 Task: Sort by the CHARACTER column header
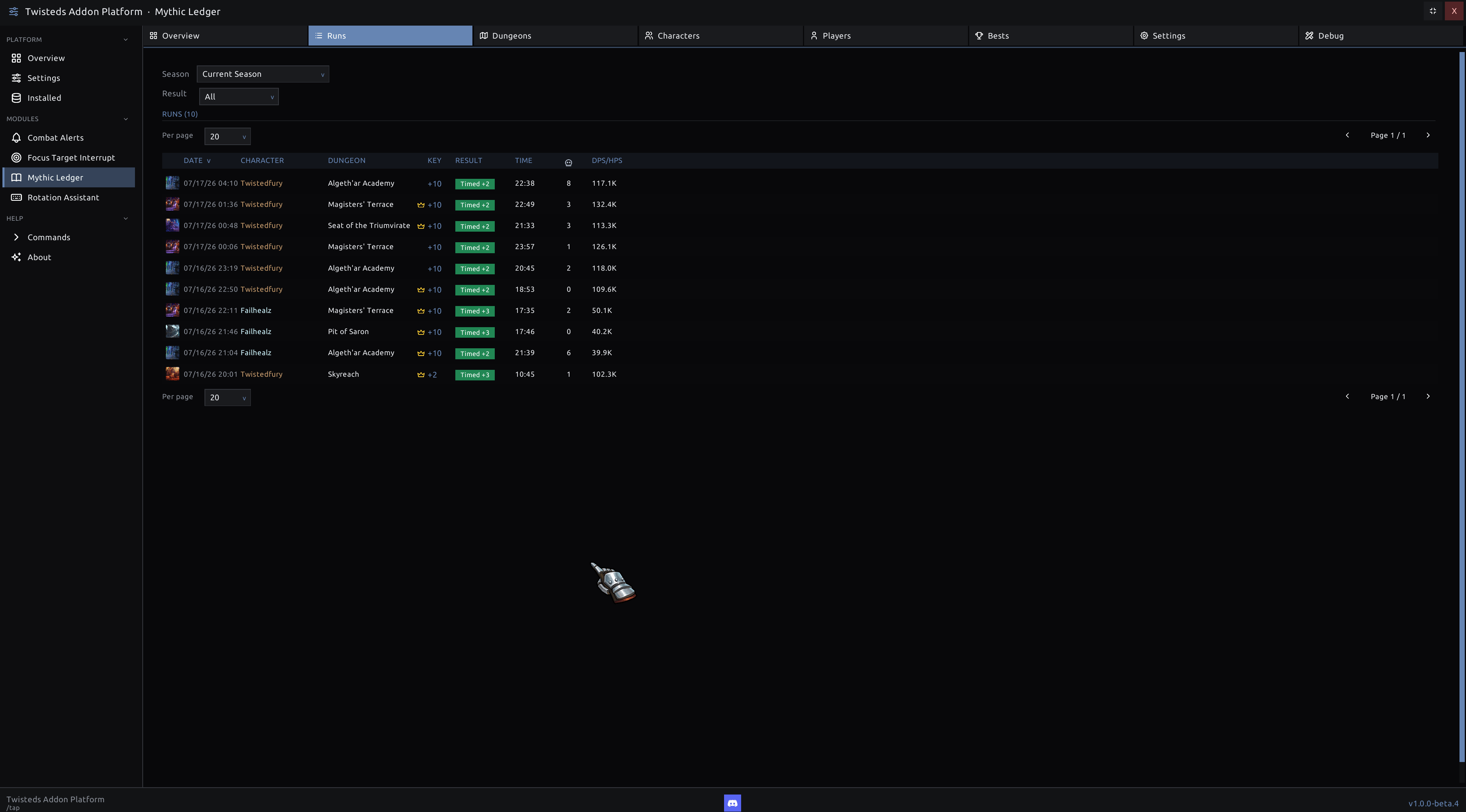(x=262, y=161)
